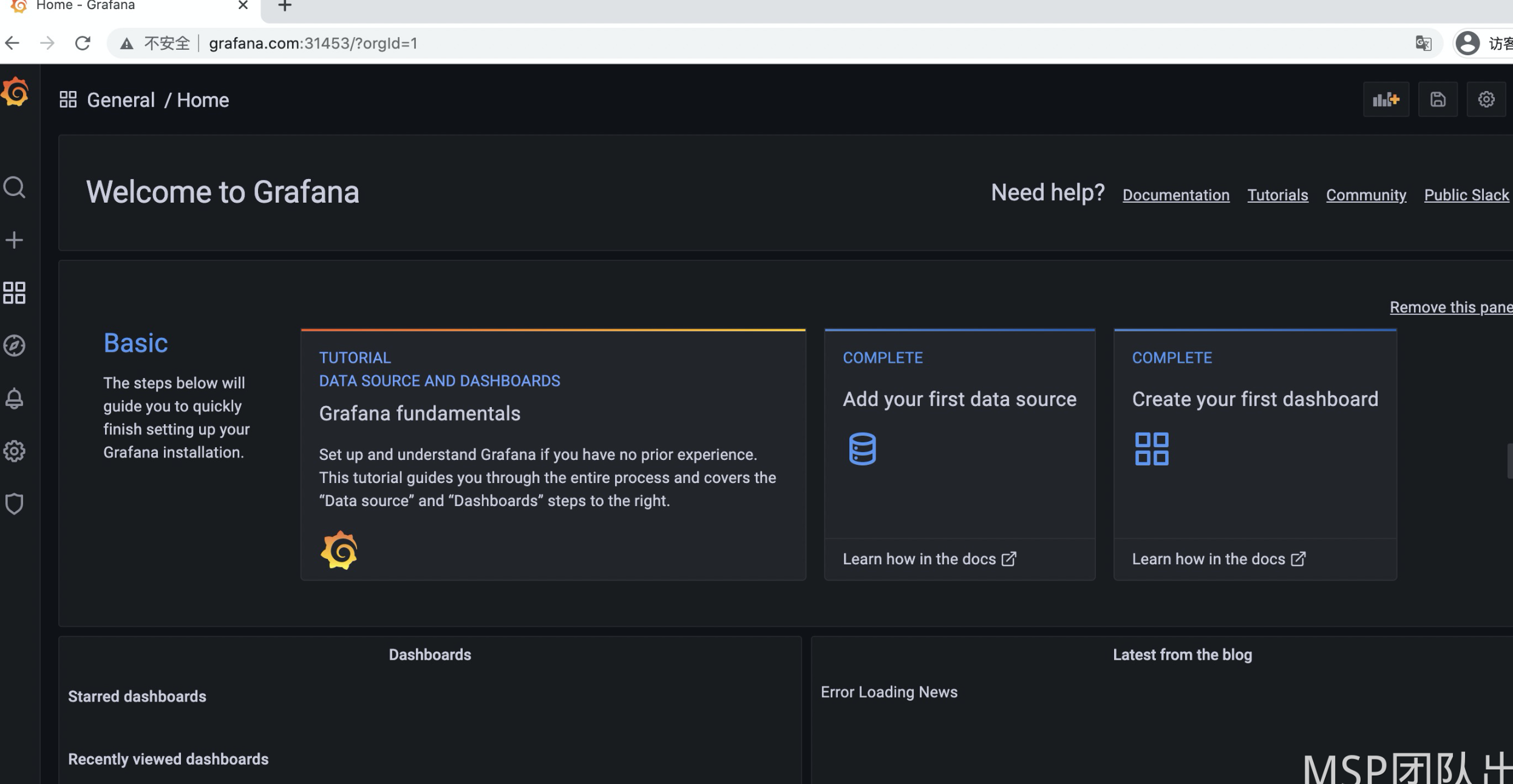The width and height of the screenshot is (1513, 784).
Task: Click the Error Loading News text
Action: [x=889, y=692]
